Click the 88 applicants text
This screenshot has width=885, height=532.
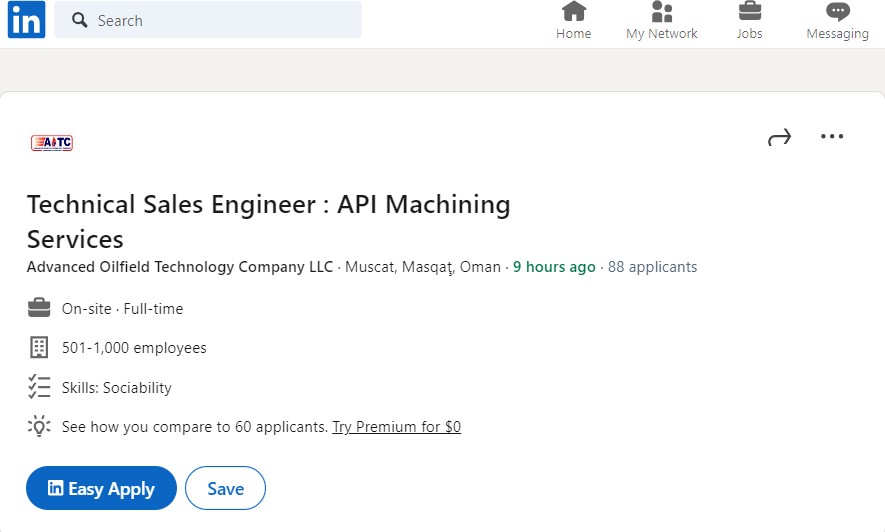[x=652, y=267]
